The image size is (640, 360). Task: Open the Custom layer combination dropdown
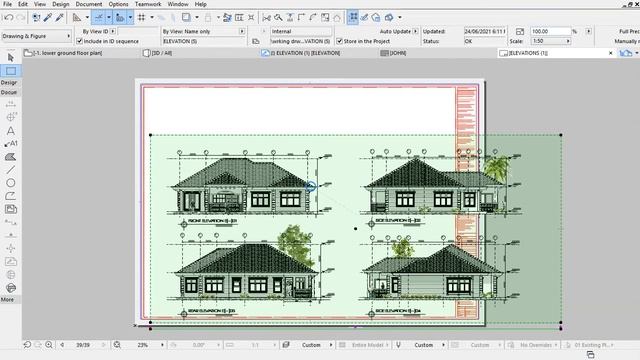(331, 345)
